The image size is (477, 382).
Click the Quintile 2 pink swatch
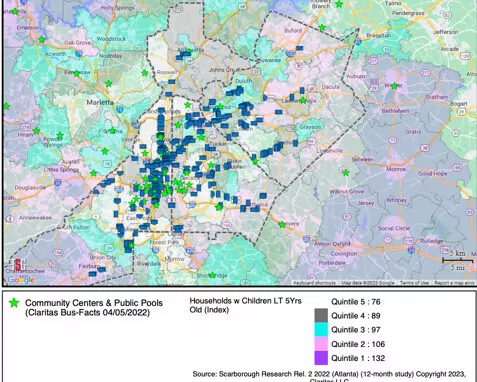click(321, 344)
